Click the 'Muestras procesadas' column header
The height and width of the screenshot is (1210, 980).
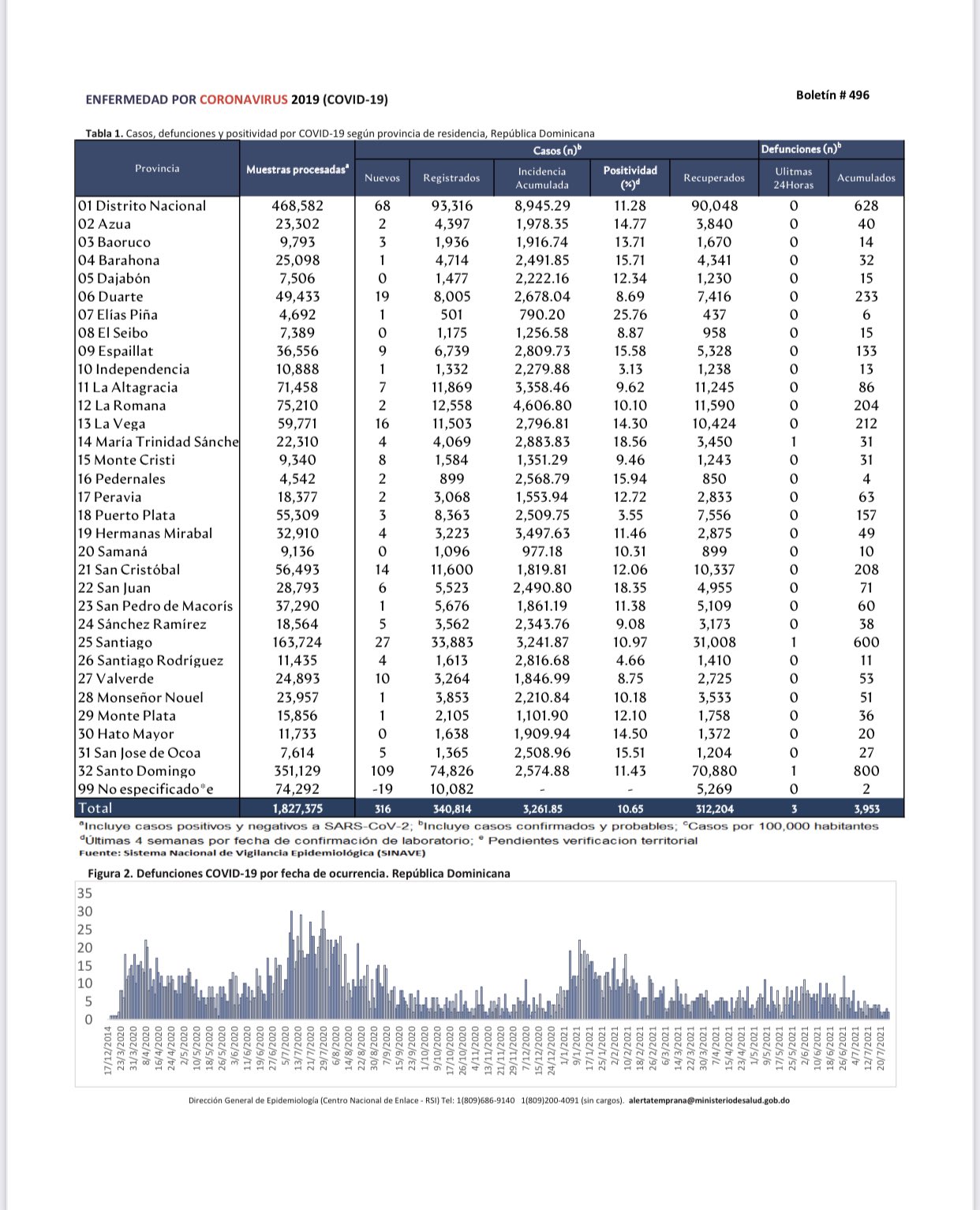tap(297, 170)
